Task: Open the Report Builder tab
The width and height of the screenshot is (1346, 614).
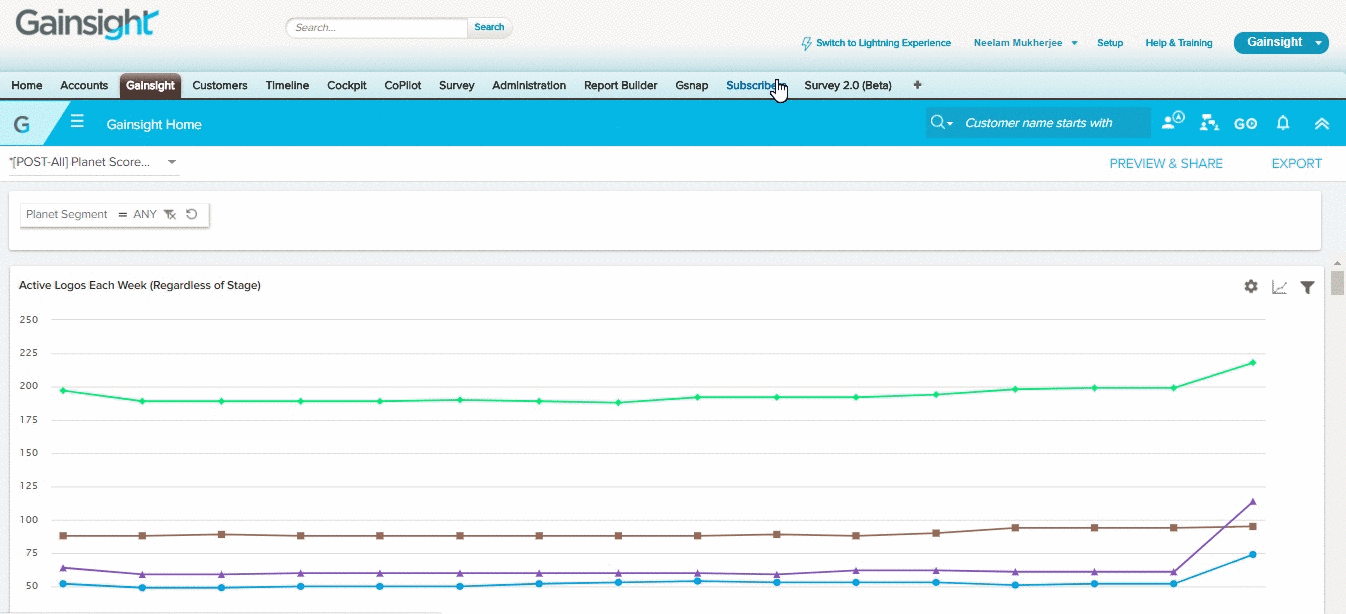Action: (x=621, y=85)
